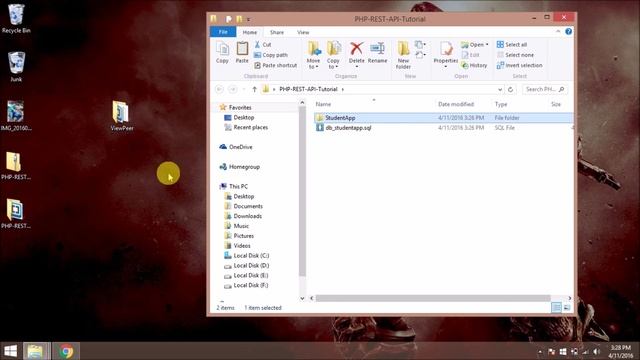This screenshot has height=360, width=640.
Task: Open the recent locations dropdown arrow
Action: coord(244,89)
